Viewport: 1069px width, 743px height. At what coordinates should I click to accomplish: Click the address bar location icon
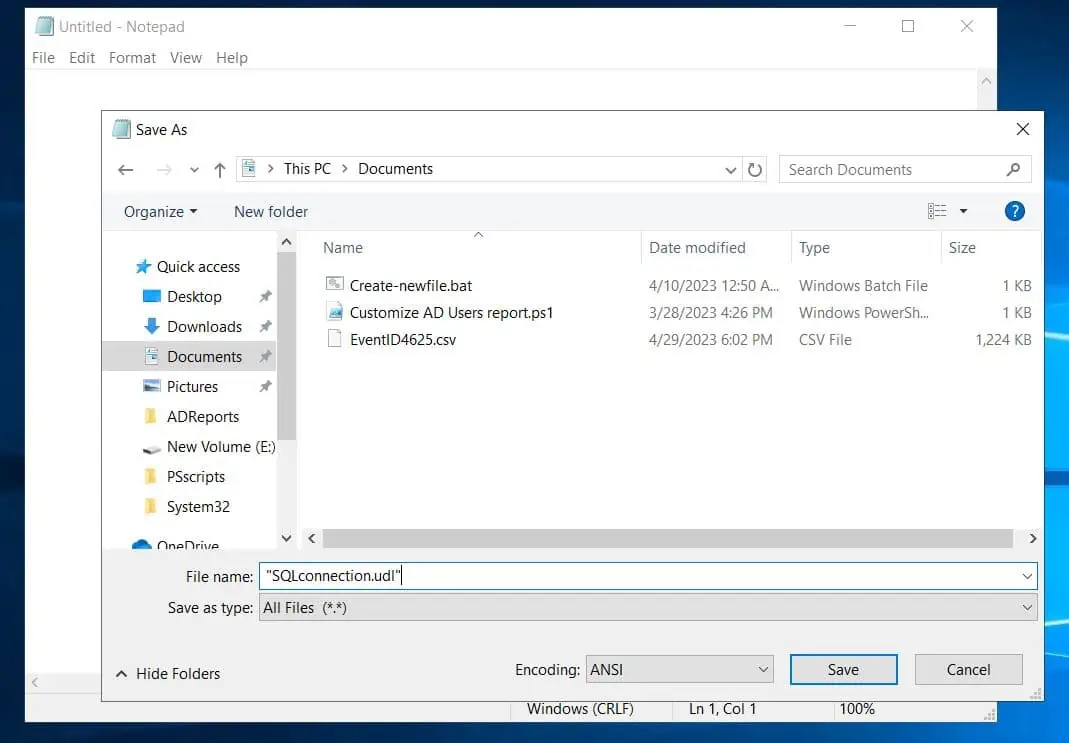pos(249,168)
